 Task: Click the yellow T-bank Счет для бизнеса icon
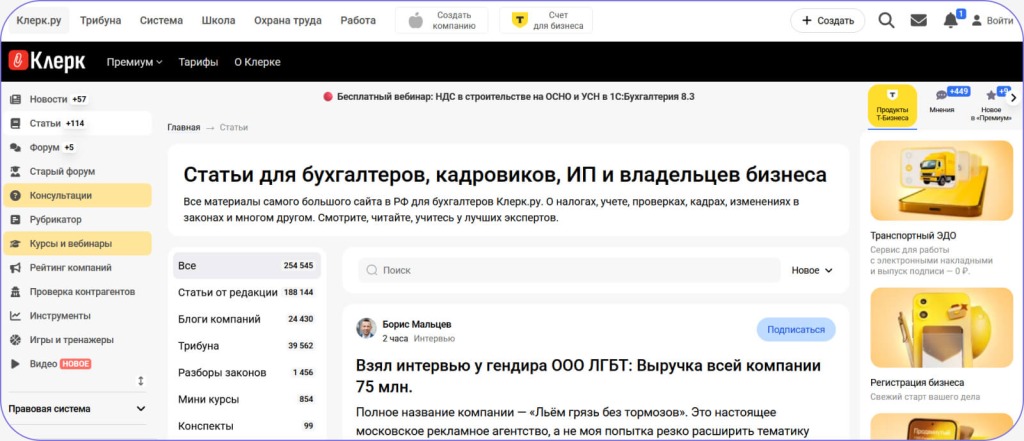(519, 20)
